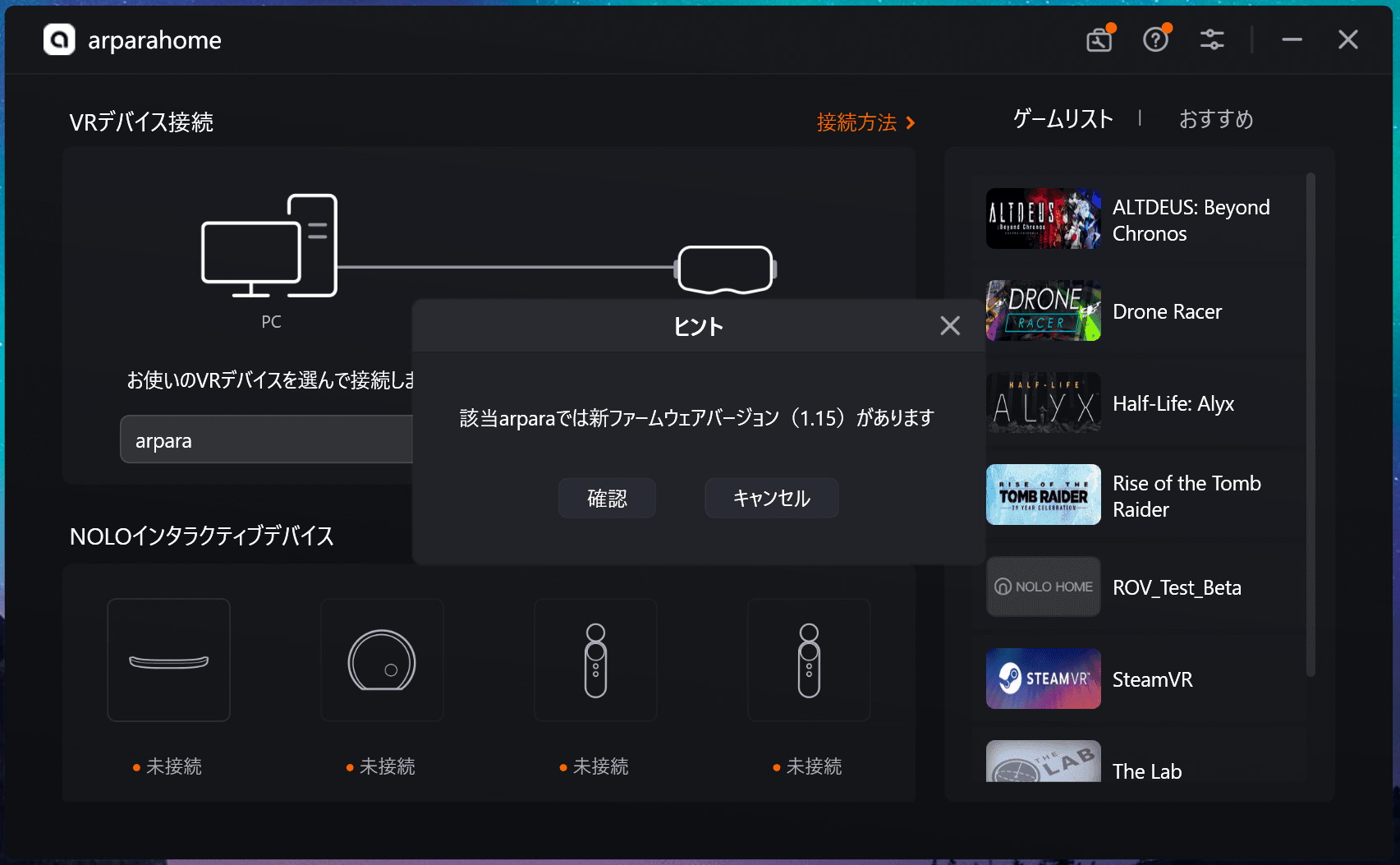Image resolution: width=1400 pixels, height=865 pixels.
Task: Select the first NOLO controller icon
Action: pos(595,660)
